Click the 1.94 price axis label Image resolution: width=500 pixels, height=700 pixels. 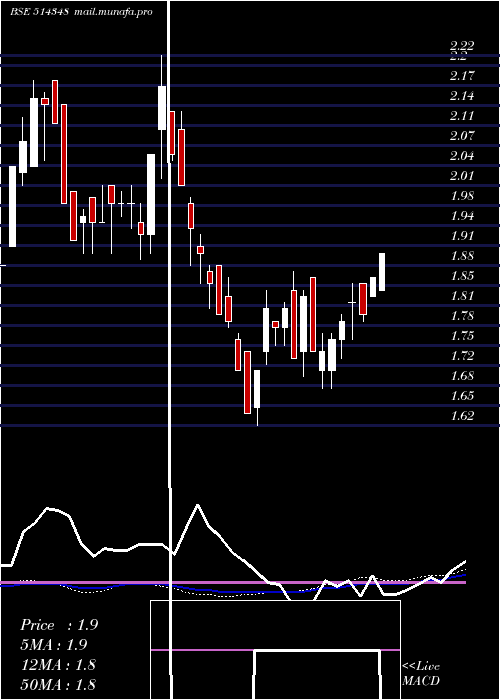click(462, 216)
